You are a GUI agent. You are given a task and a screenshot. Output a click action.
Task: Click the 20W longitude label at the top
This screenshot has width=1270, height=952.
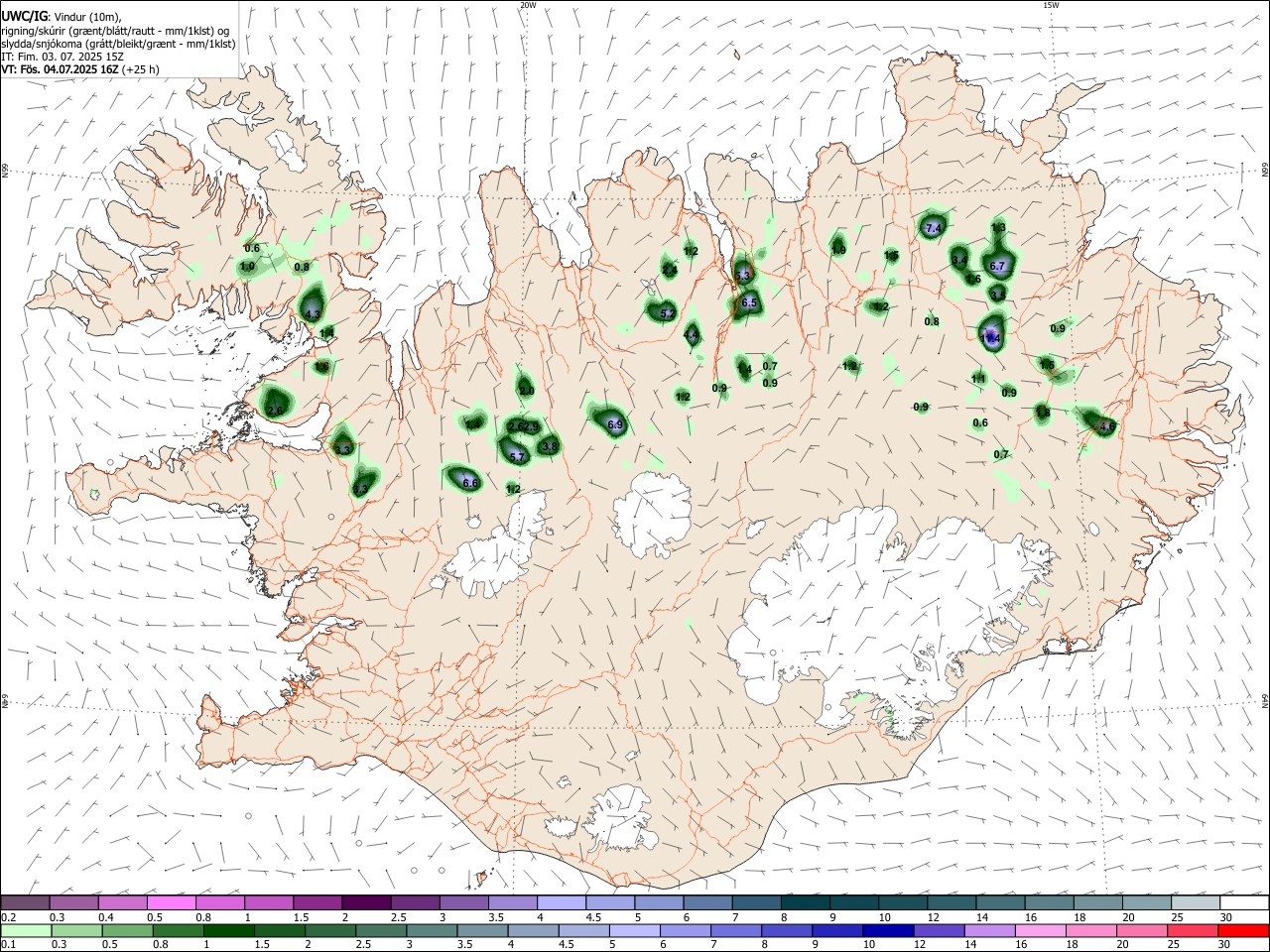(529, 5)
